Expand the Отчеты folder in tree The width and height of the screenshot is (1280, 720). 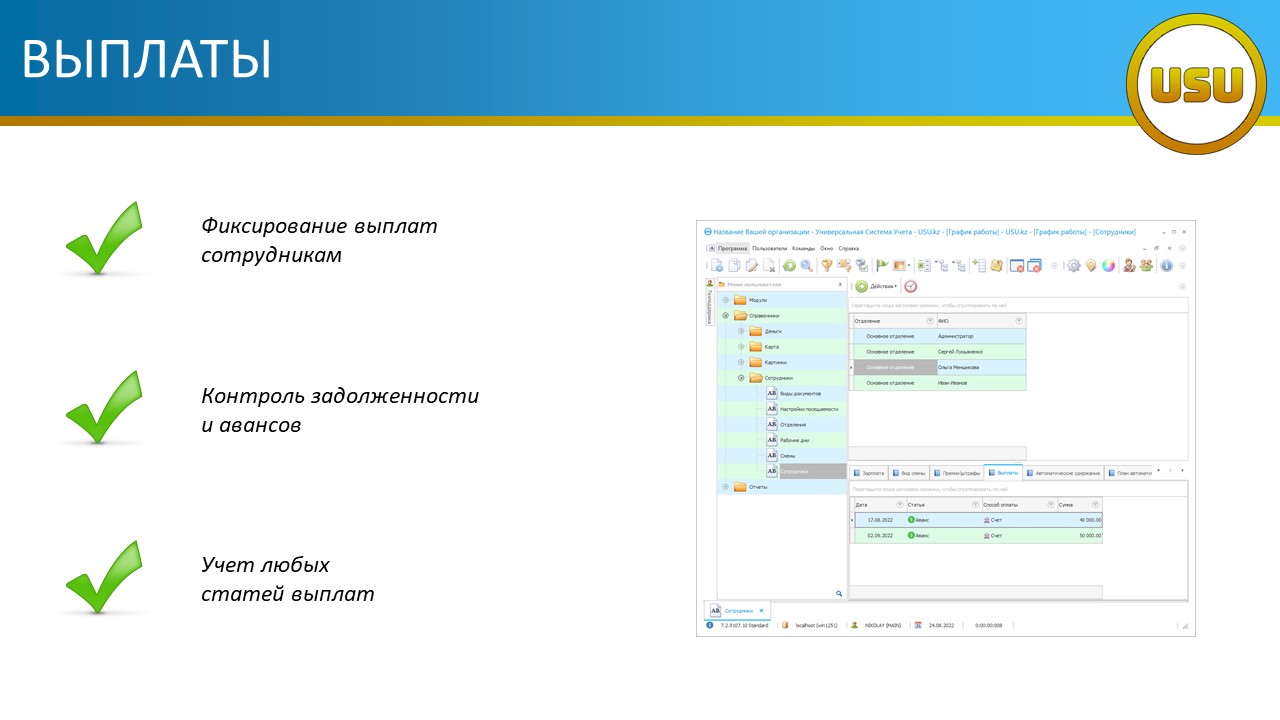click(726, 487)
